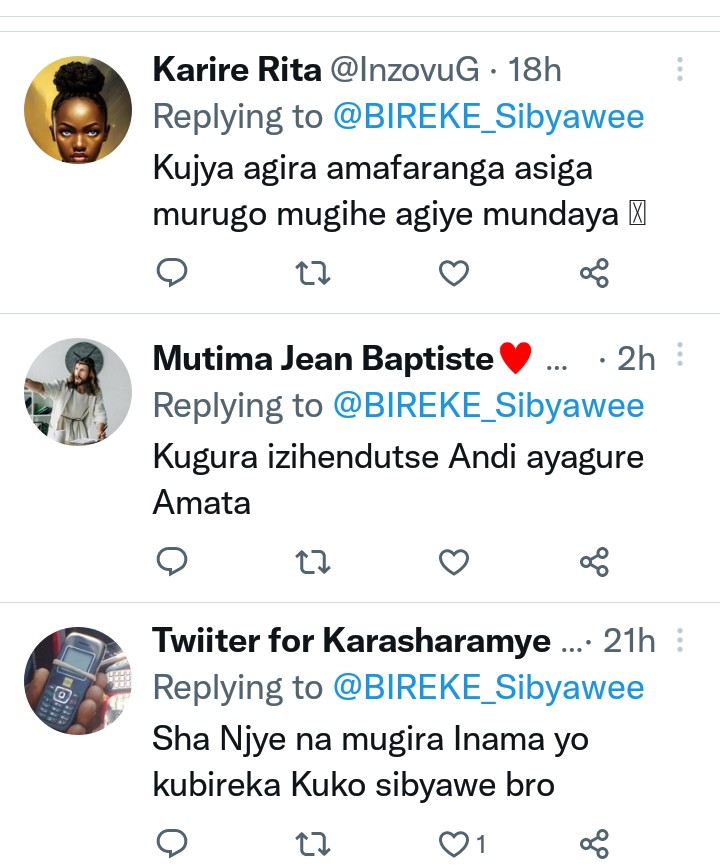
Task: Like Karire Rita's tweet
Action: point(455,273)
